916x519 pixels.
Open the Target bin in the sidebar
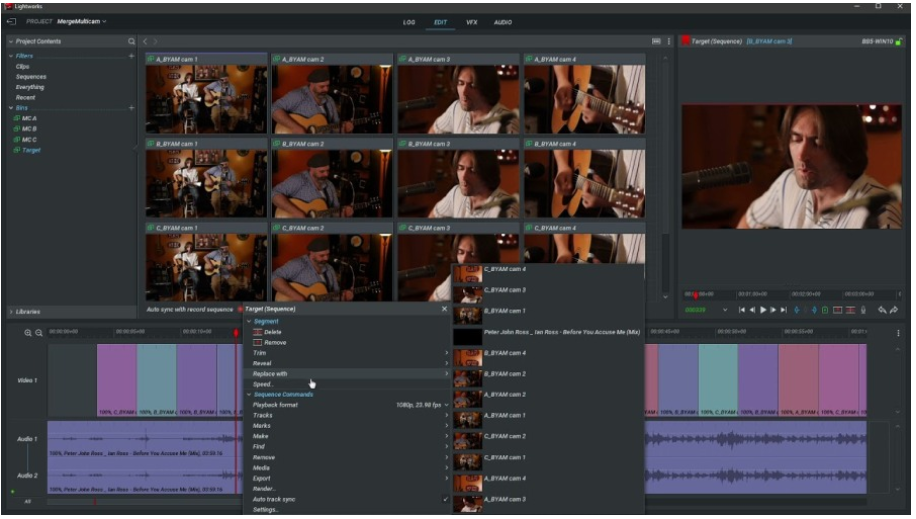click(x=31, y=150)
